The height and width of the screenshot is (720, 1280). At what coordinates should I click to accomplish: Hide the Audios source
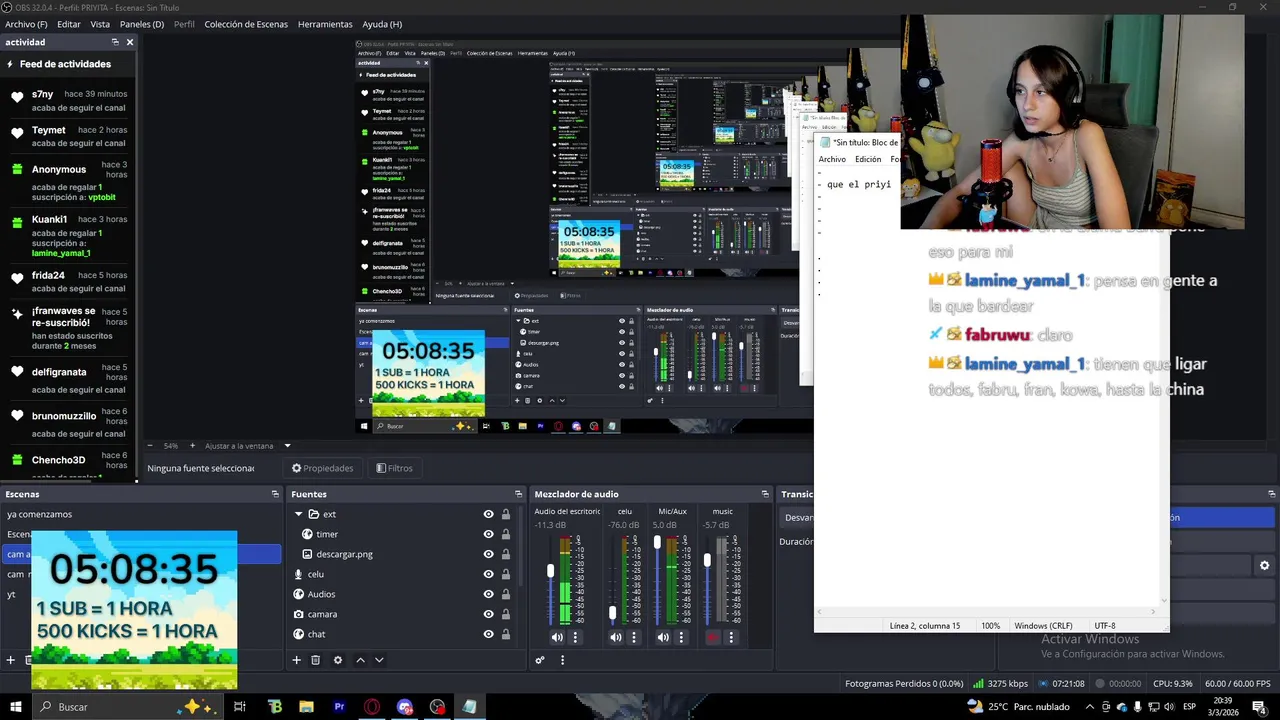click(488, 594)
